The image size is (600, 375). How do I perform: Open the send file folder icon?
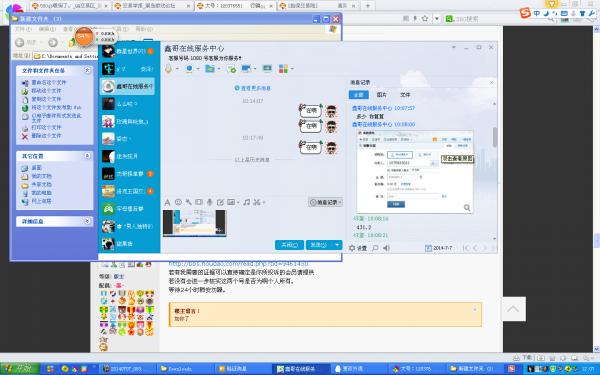209,68
